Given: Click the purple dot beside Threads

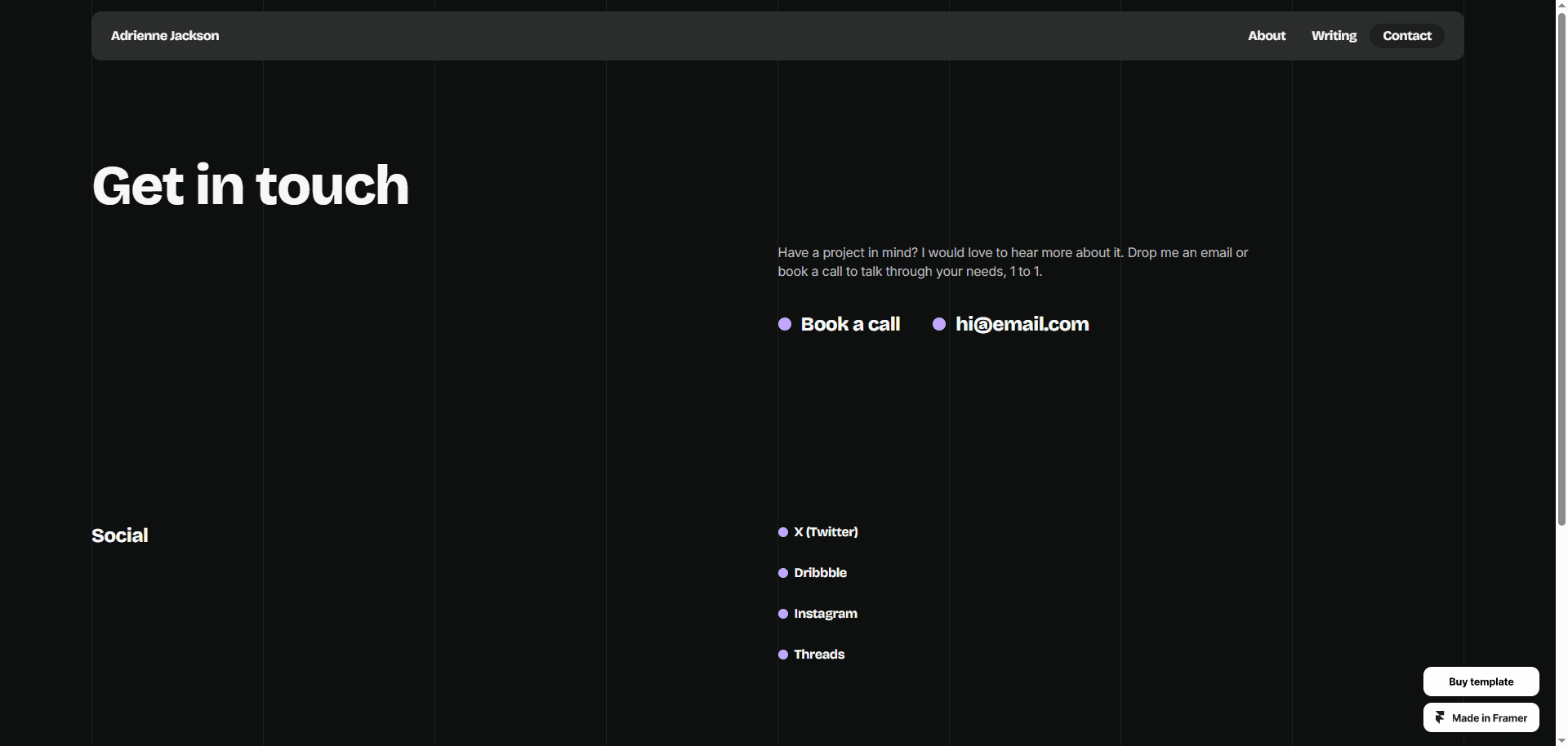Looking at the screenshot, I should click(x=783, y=655).
